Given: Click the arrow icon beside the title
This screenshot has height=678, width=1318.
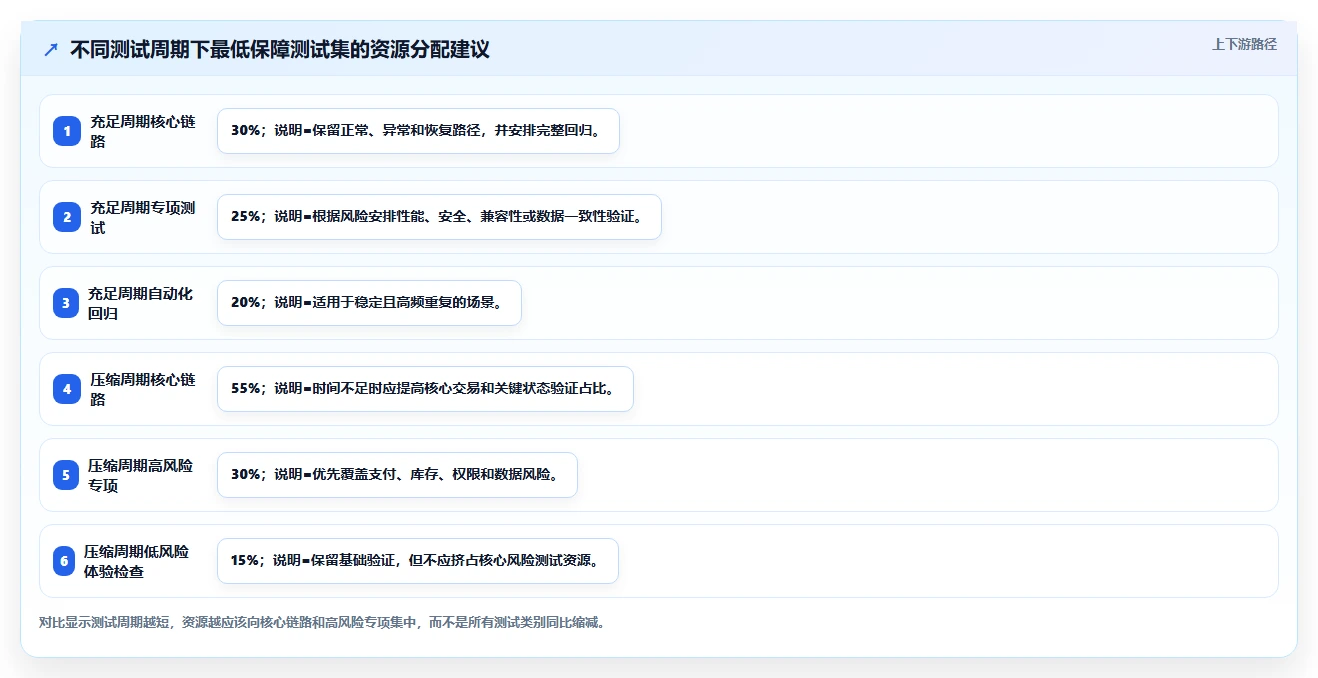Looking at the screenshot, I should 51,50.
